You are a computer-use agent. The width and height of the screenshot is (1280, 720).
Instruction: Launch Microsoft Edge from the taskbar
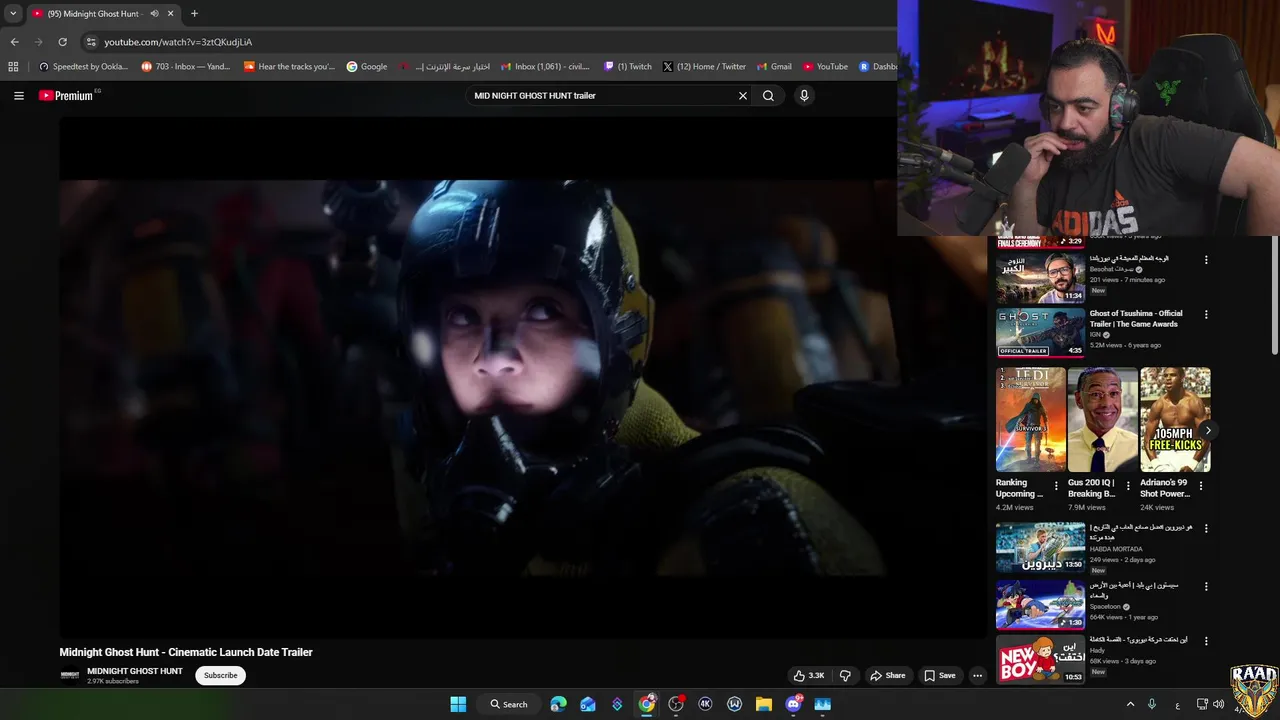(558, 704)
